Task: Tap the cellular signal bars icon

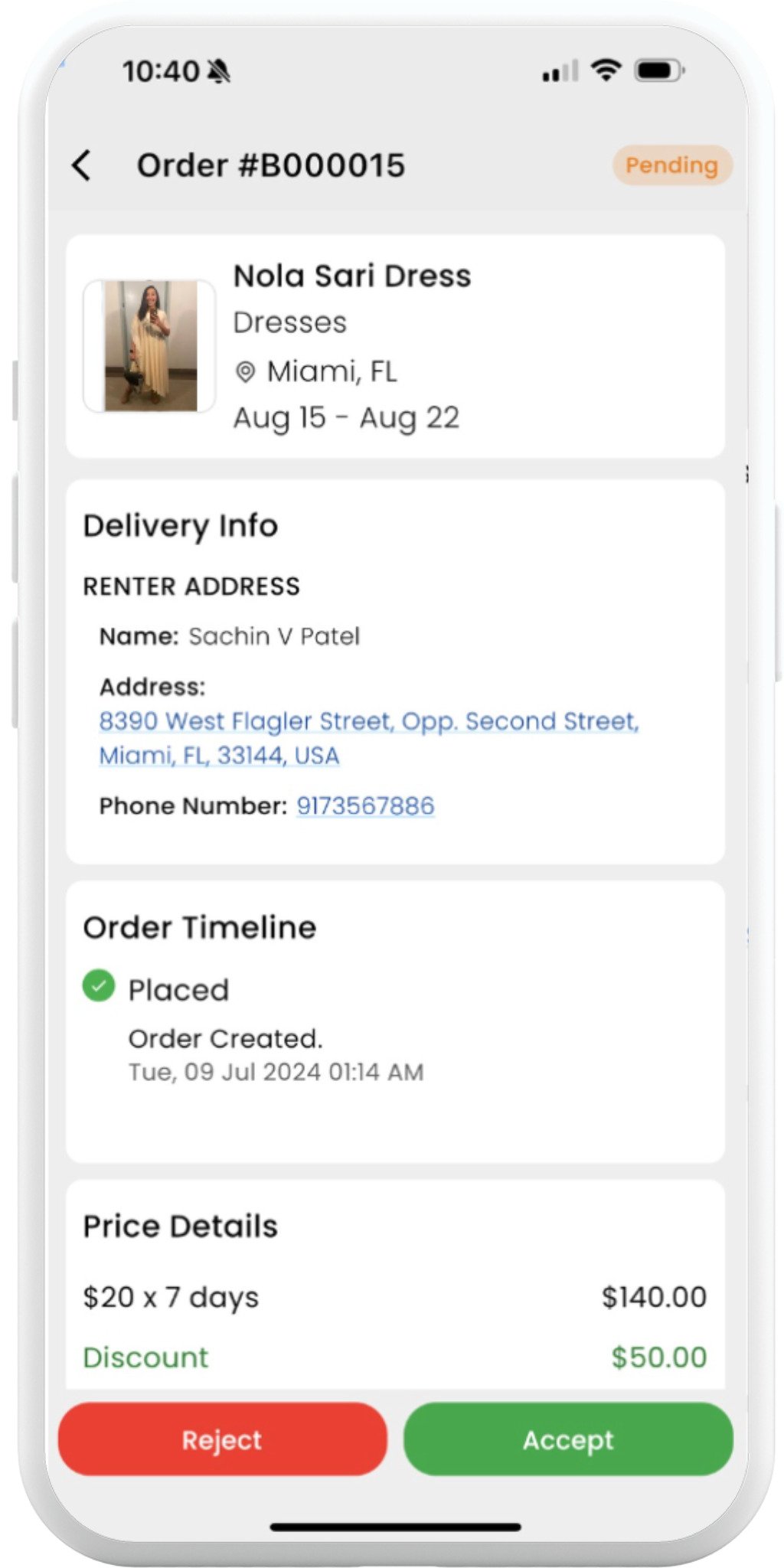Action: click(x=560, y=72)
